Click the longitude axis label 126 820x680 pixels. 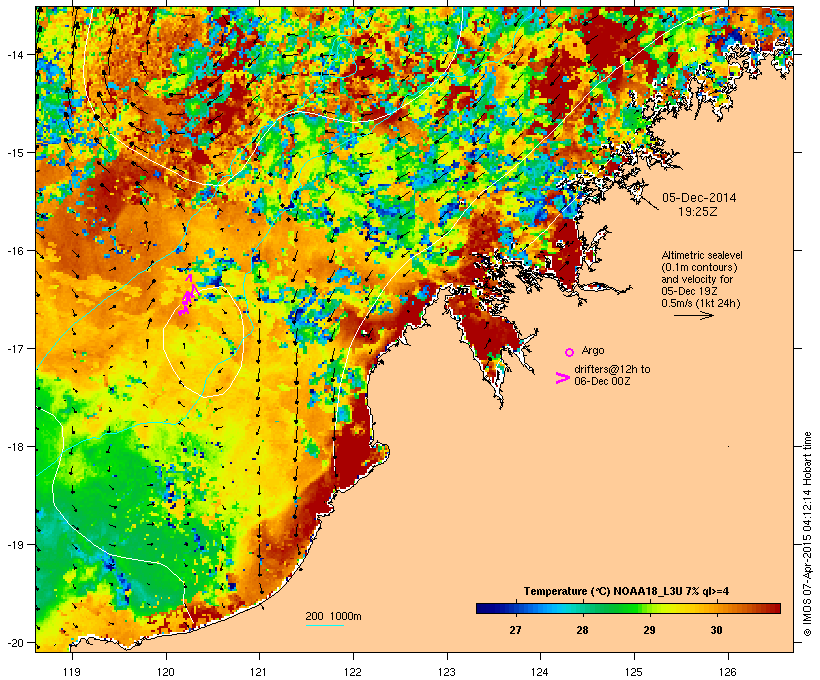pos(728,672)
